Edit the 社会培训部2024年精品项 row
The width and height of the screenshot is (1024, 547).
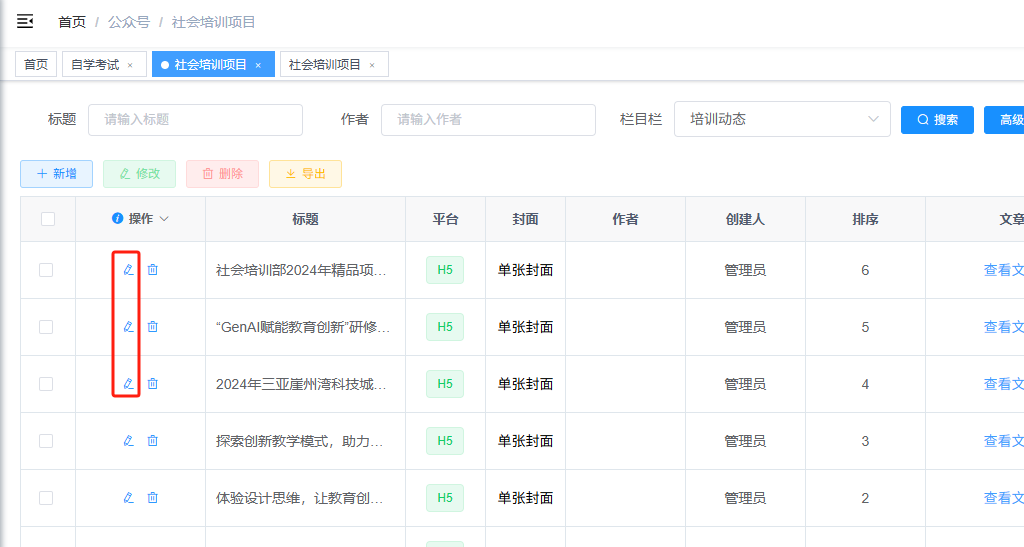pyautogui.click(x=129, y=270)
